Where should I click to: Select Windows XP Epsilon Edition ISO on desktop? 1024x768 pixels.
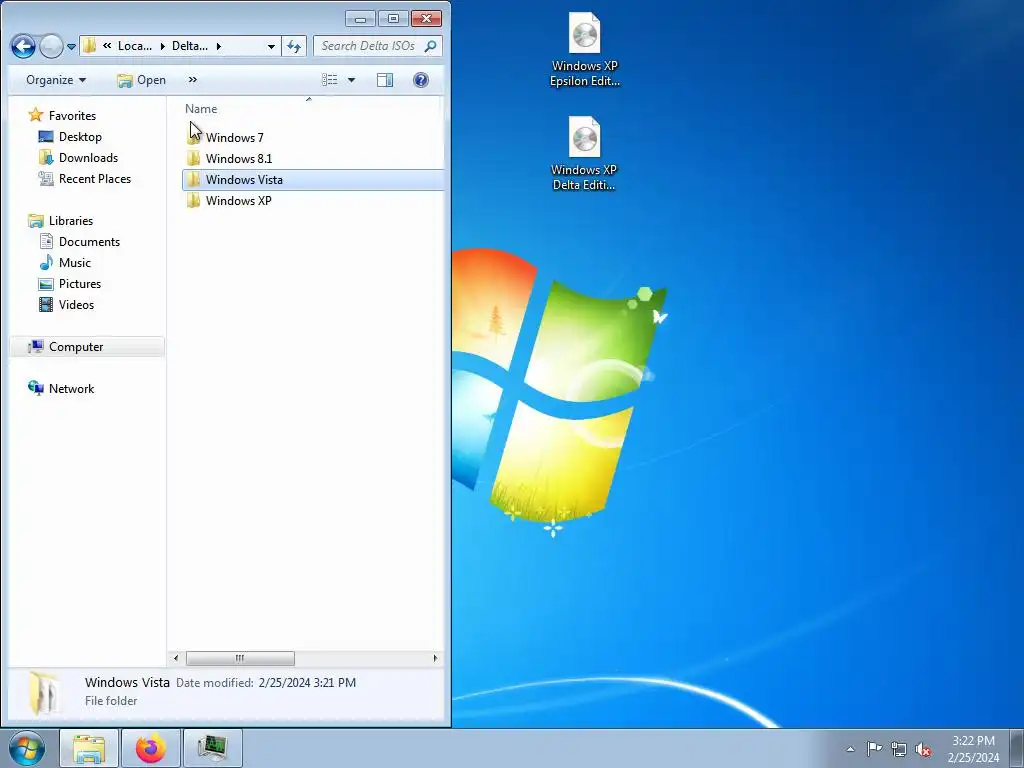pos(584,50)
